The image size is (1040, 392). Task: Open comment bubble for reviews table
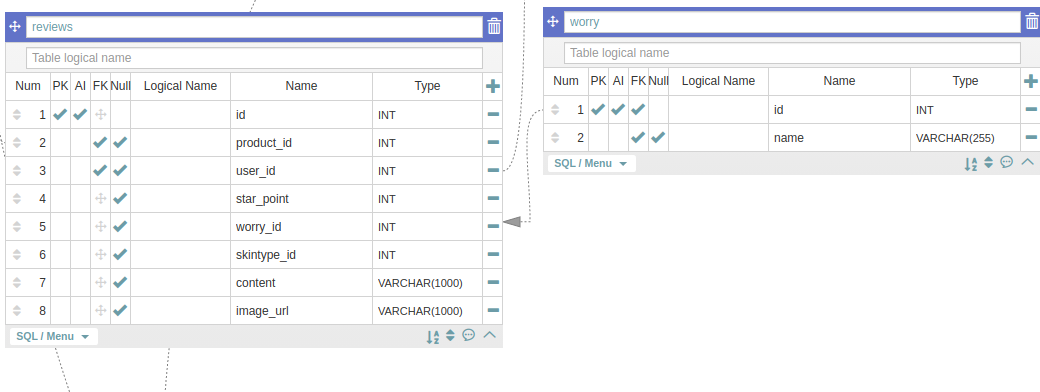pyautogui.click(x=469, y=335)
